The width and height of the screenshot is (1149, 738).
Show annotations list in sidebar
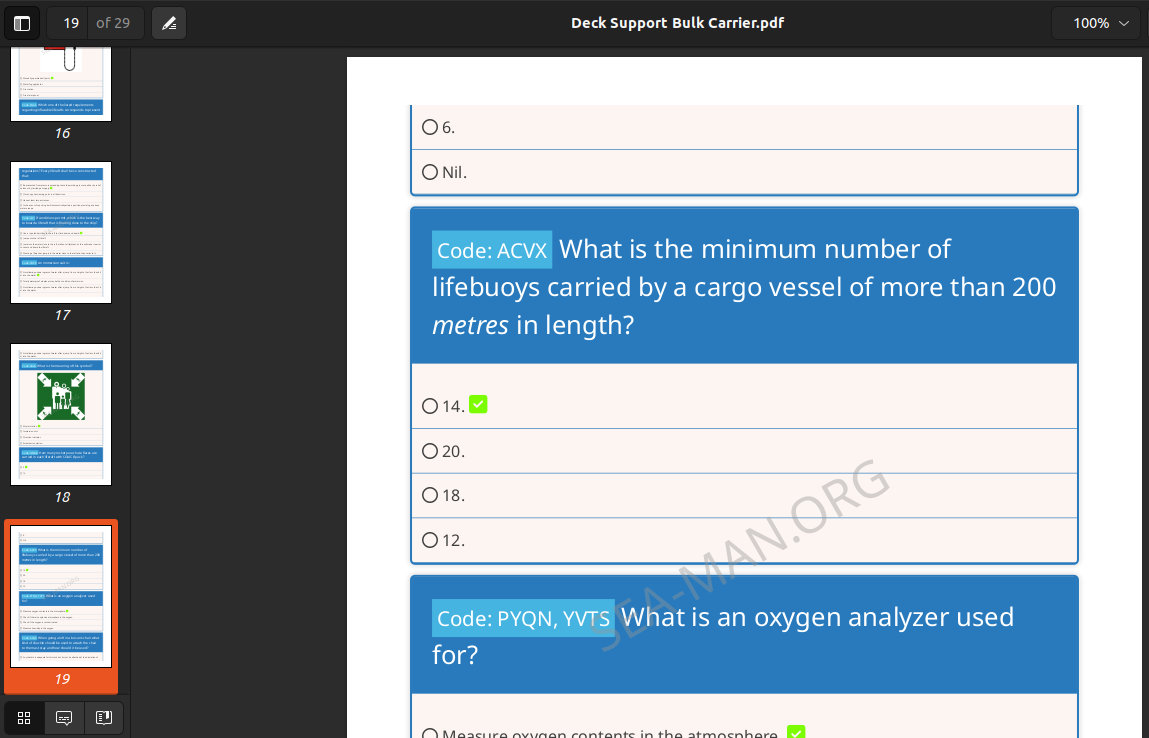[64, 717]
